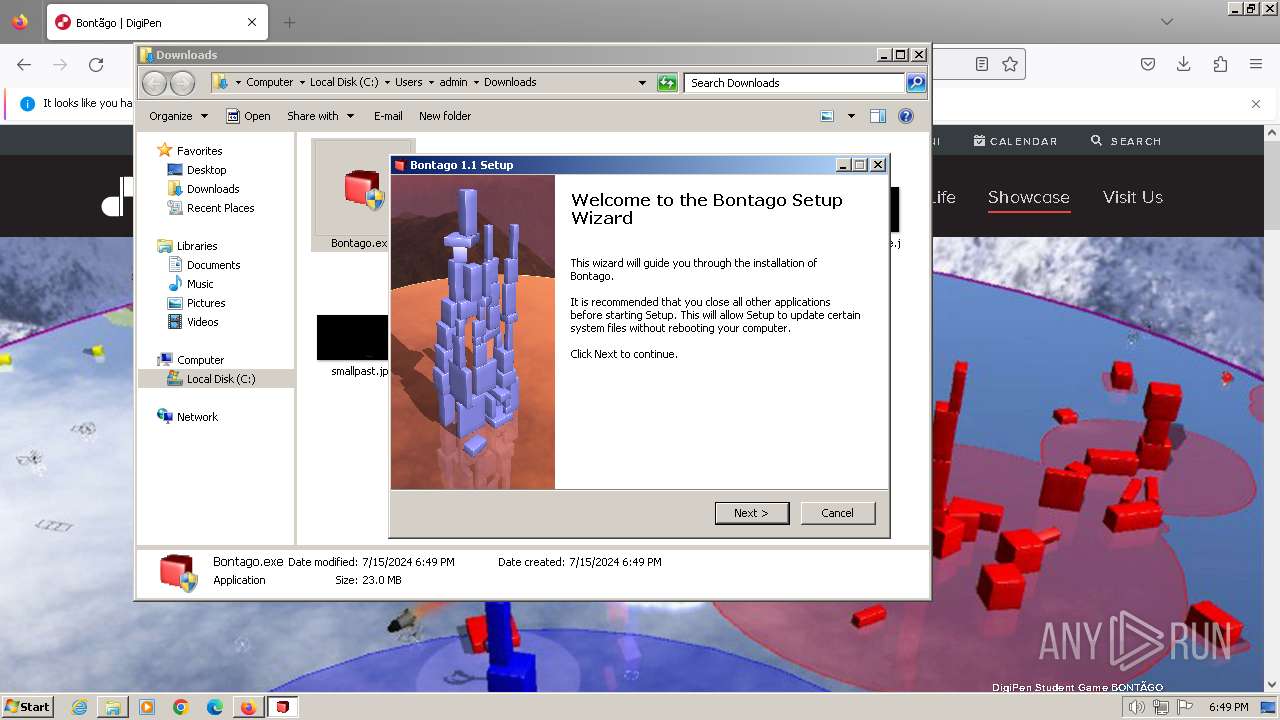Select Local Disk (C:) in navigation pane

click(x=220, y=379)
